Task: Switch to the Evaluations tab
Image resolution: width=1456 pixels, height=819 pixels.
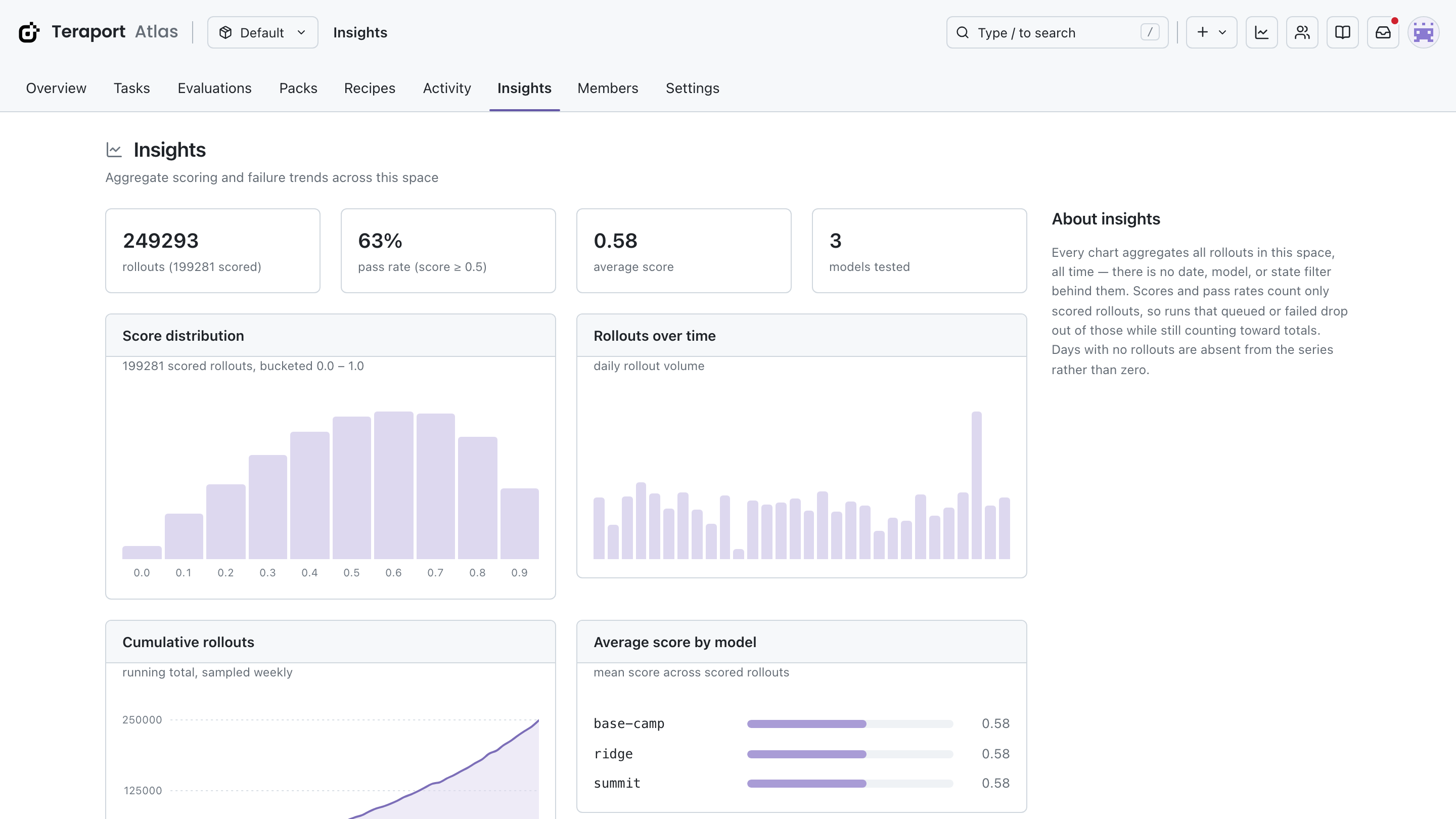Action: click(214, 88)
